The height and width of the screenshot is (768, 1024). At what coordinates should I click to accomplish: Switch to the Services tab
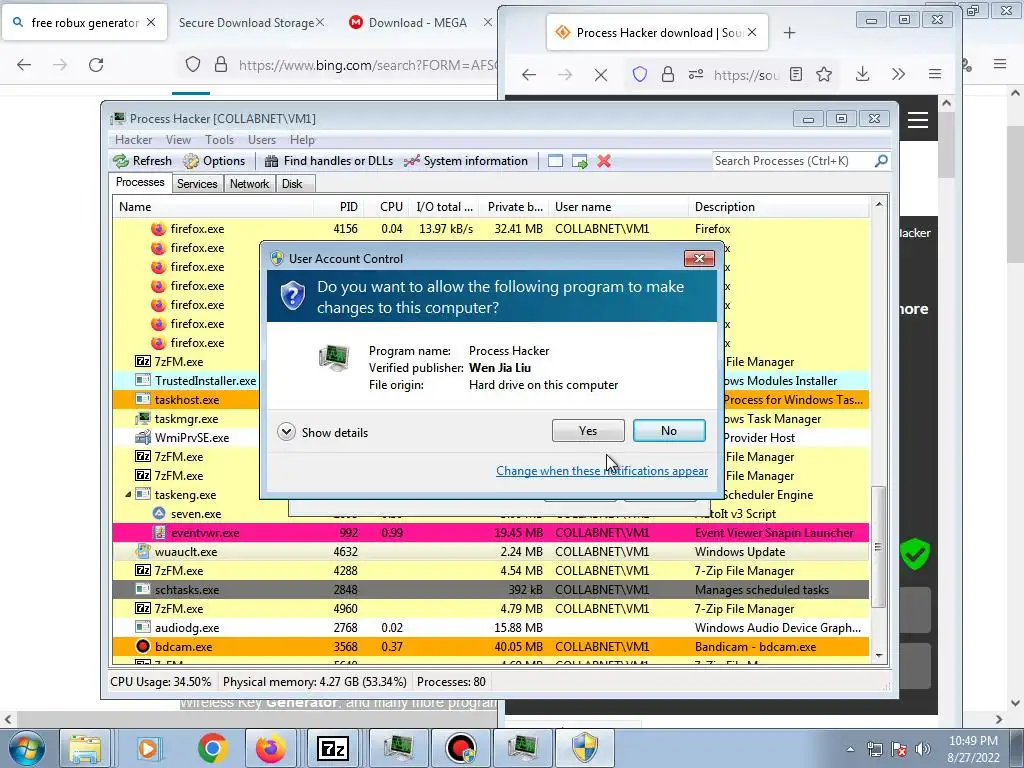tap(197, 184)
